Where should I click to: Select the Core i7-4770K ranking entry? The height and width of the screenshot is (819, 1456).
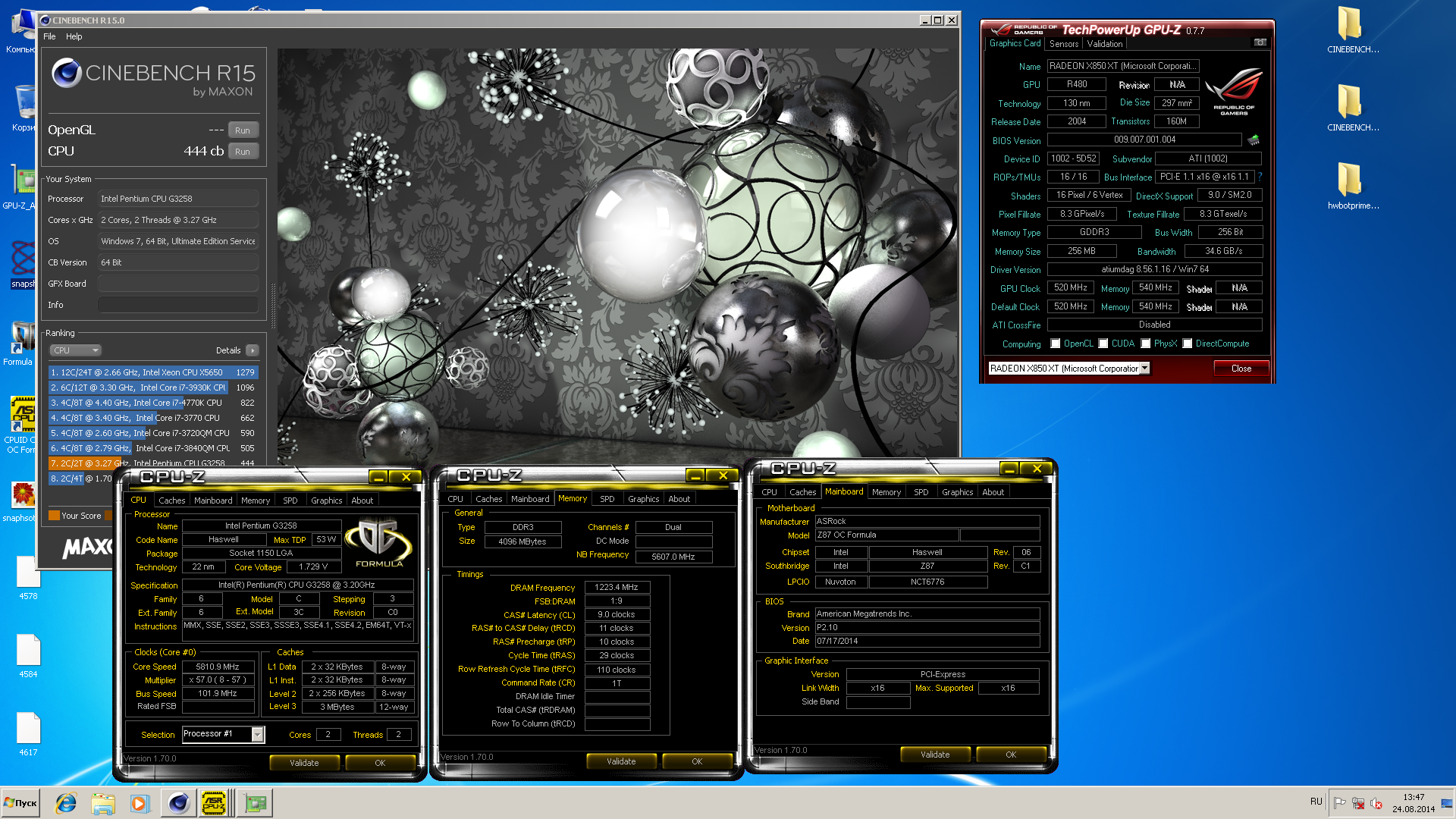[153, 403]
